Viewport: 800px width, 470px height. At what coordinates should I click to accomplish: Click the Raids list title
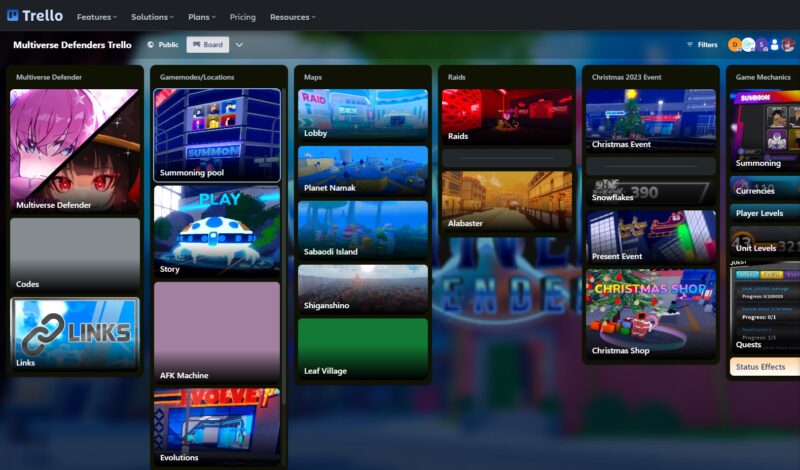click(x=457, y=77)
